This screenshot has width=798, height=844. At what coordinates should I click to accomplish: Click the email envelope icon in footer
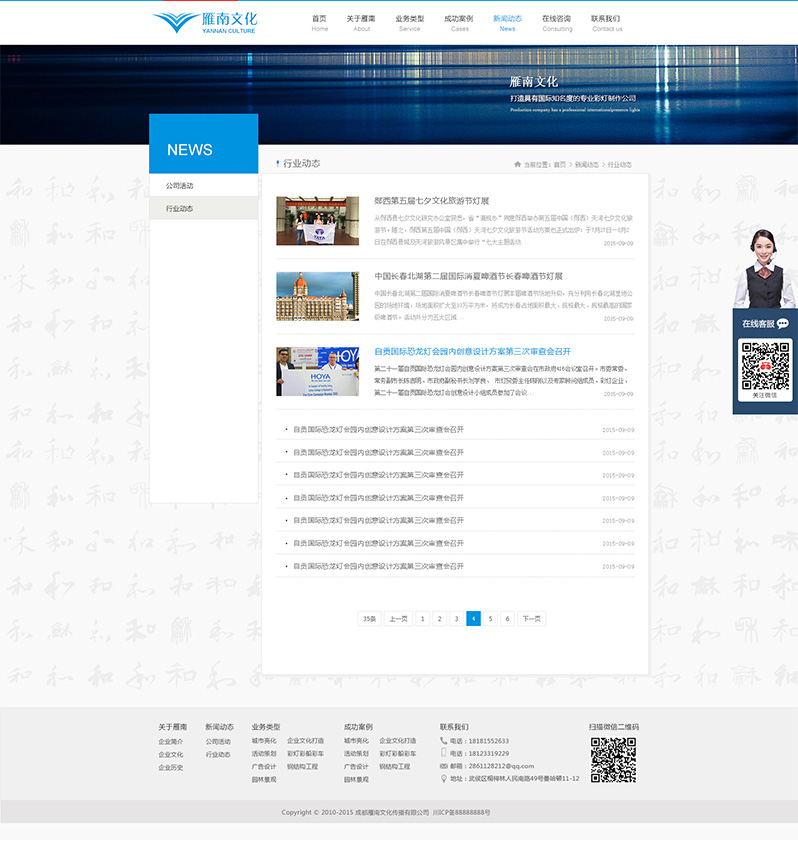(x=444, y=766)
